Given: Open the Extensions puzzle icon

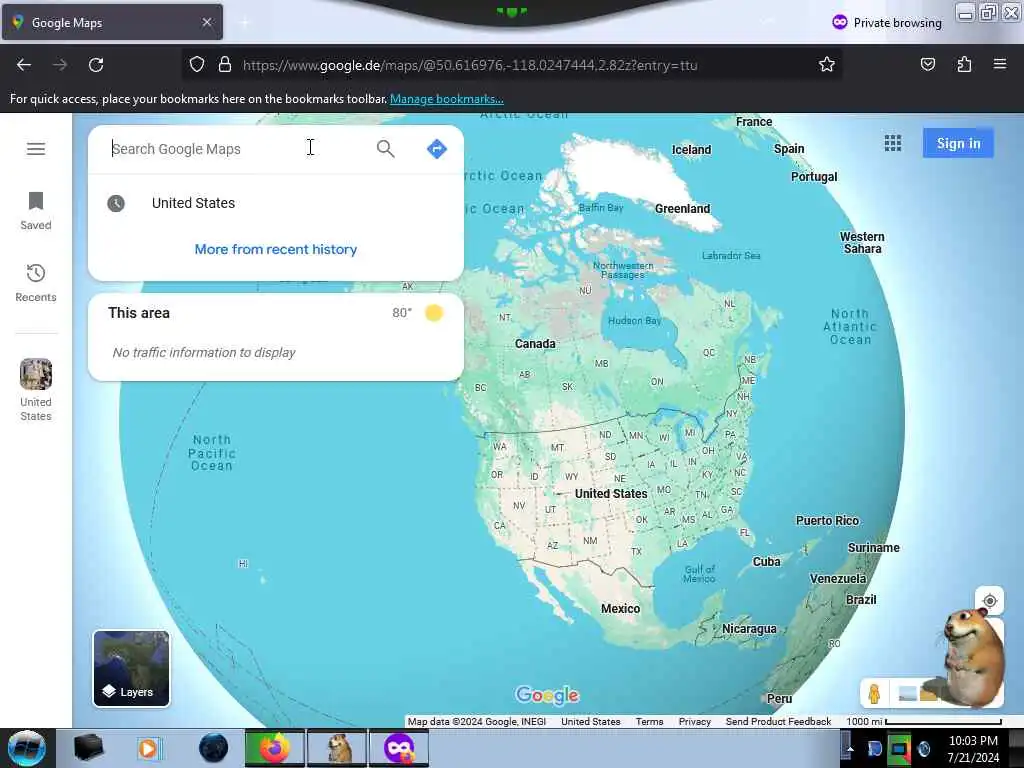Looking at the screenshot, I should (964, 64).
